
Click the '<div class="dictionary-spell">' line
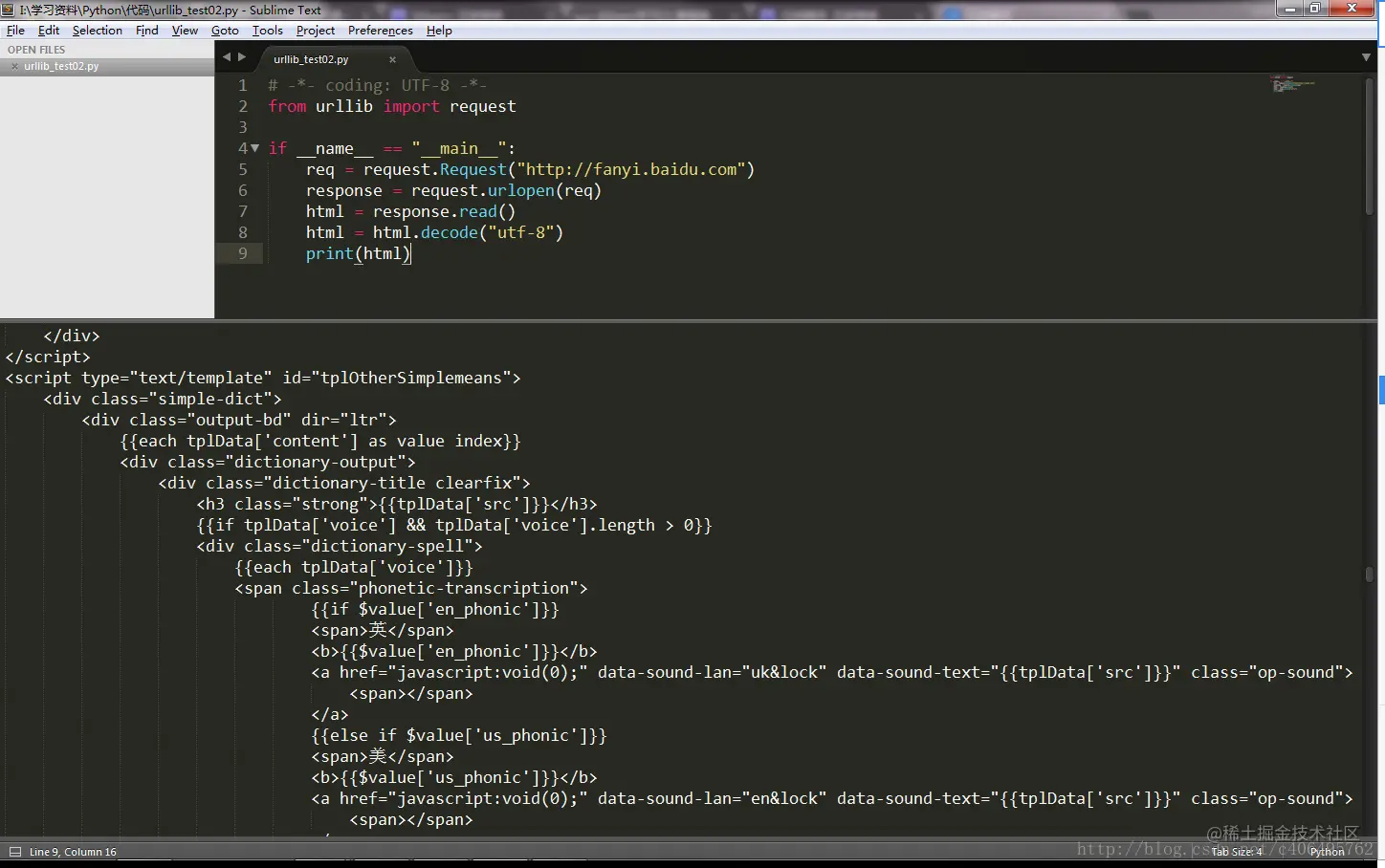click(x=340, y=546)
